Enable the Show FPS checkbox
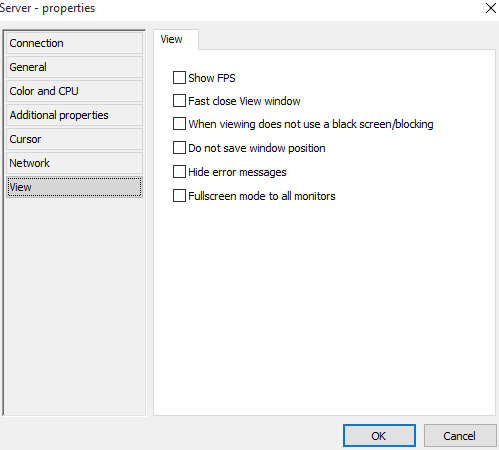499x450 pixels. pos(179,78)
